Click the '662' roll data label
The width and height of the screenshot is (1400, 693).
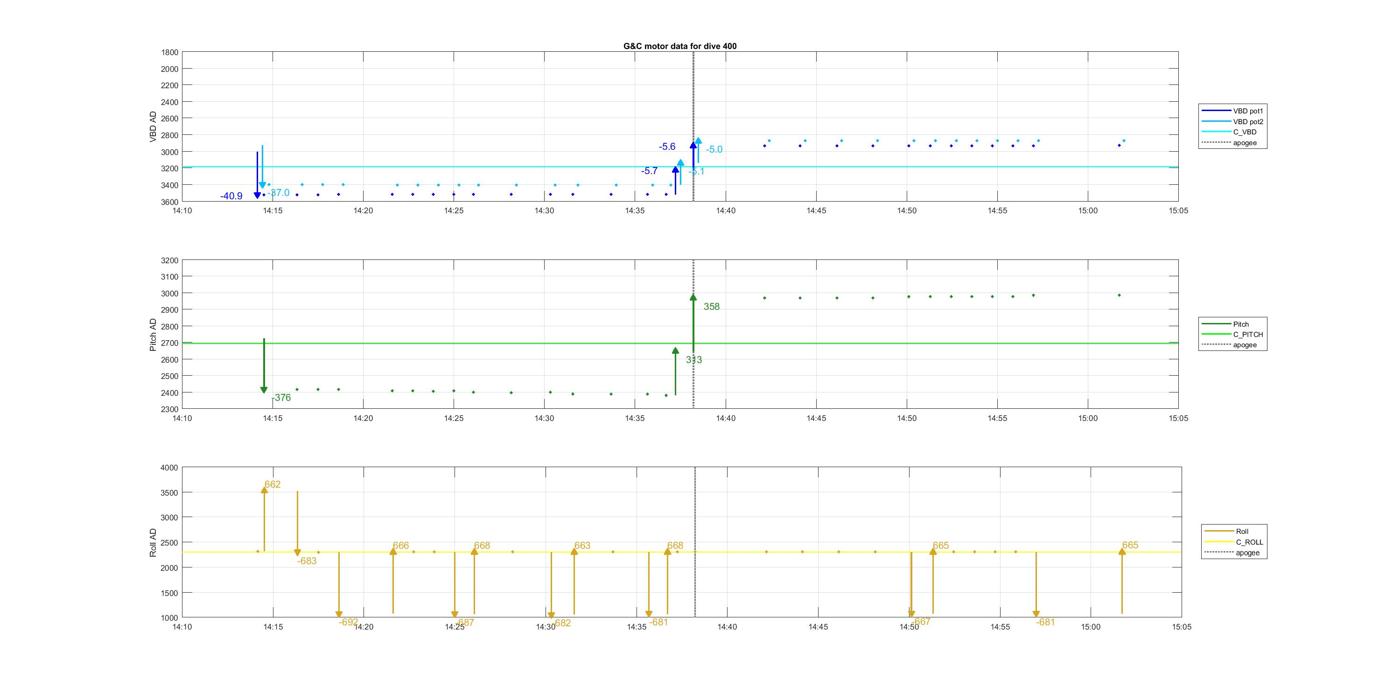(x=272, y=485)
